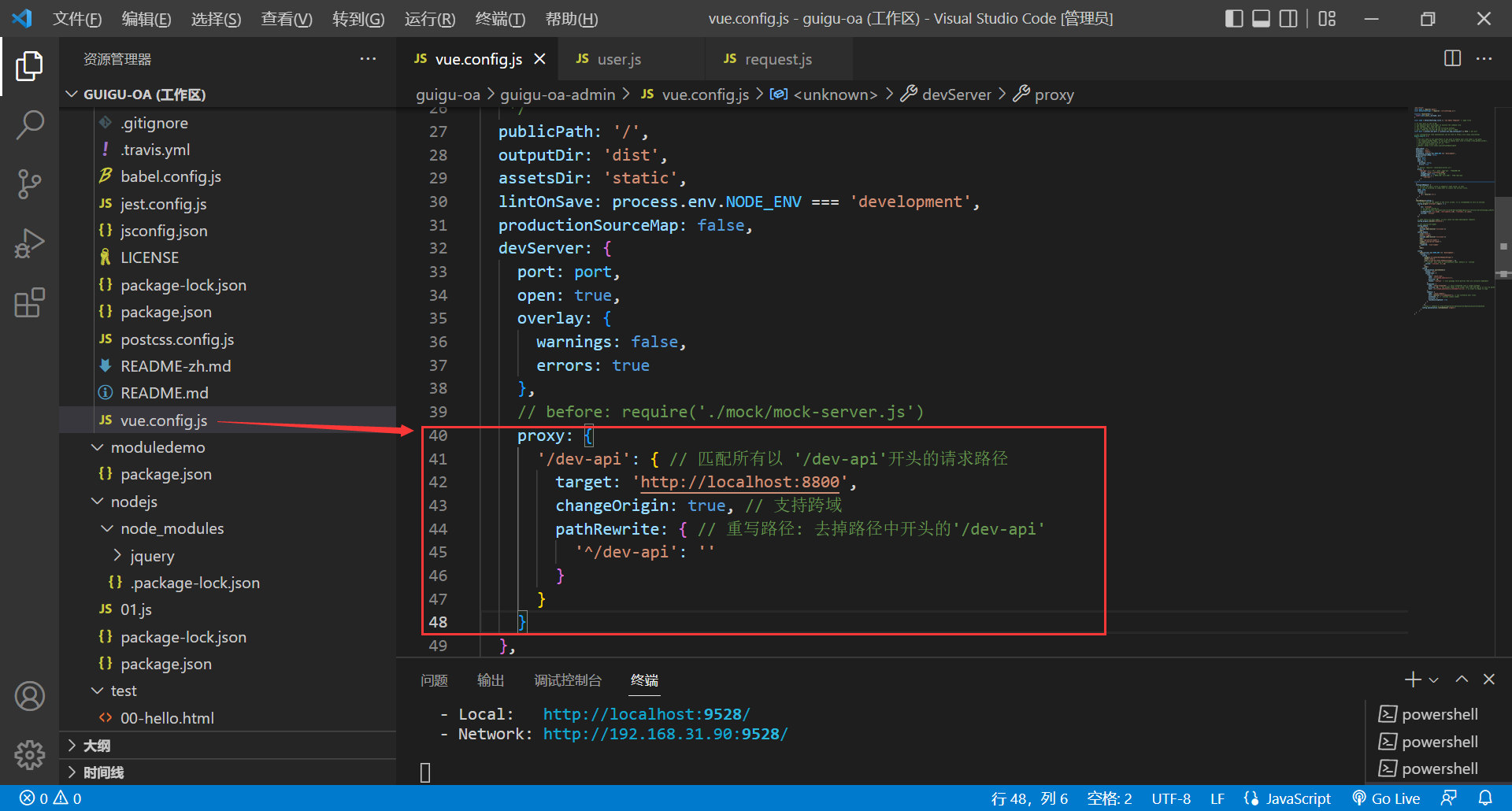Split the editor to the right
Screen dimensions: 1512x811
[x=1452, y=59]
